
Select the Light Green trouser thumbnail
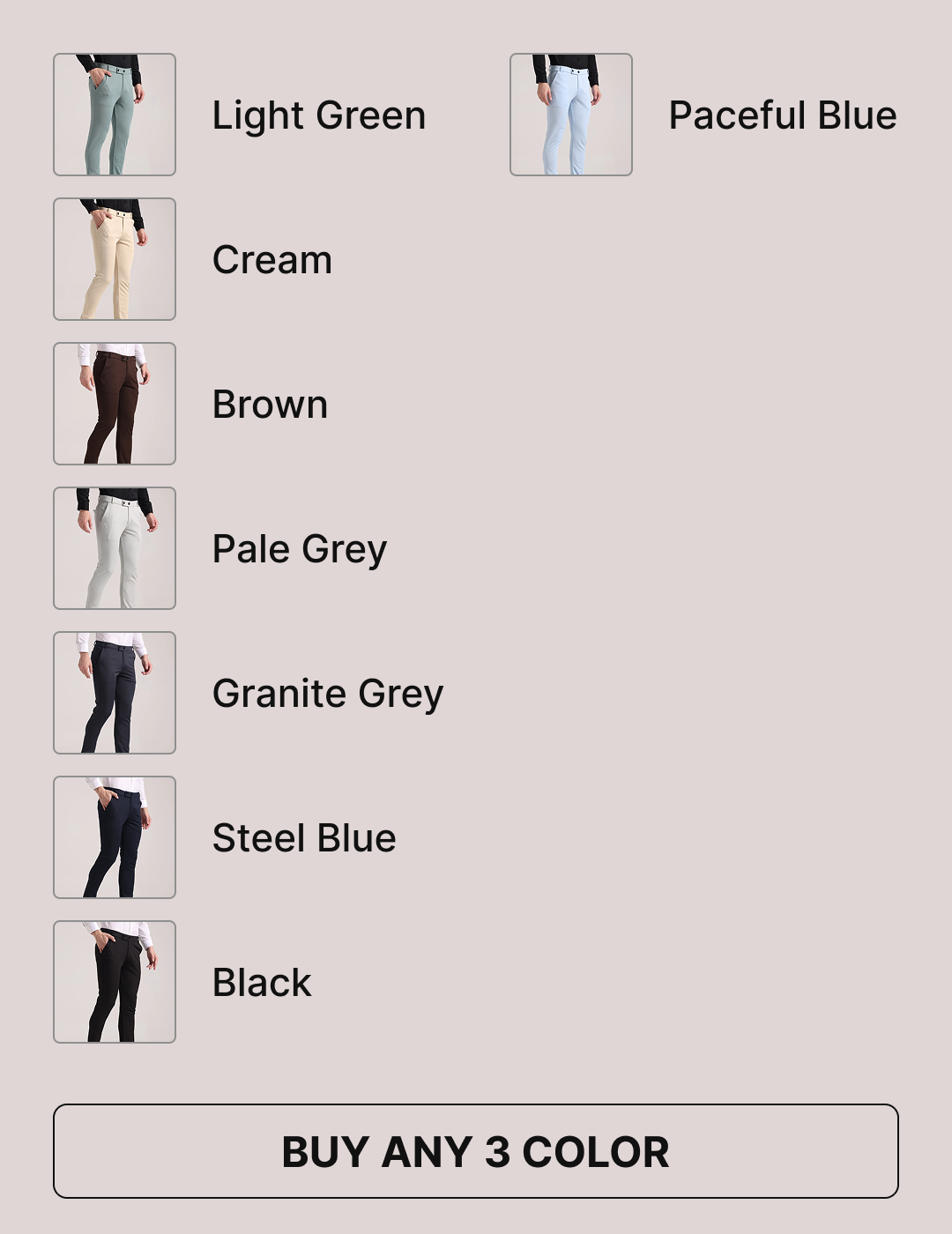point(115,115)
